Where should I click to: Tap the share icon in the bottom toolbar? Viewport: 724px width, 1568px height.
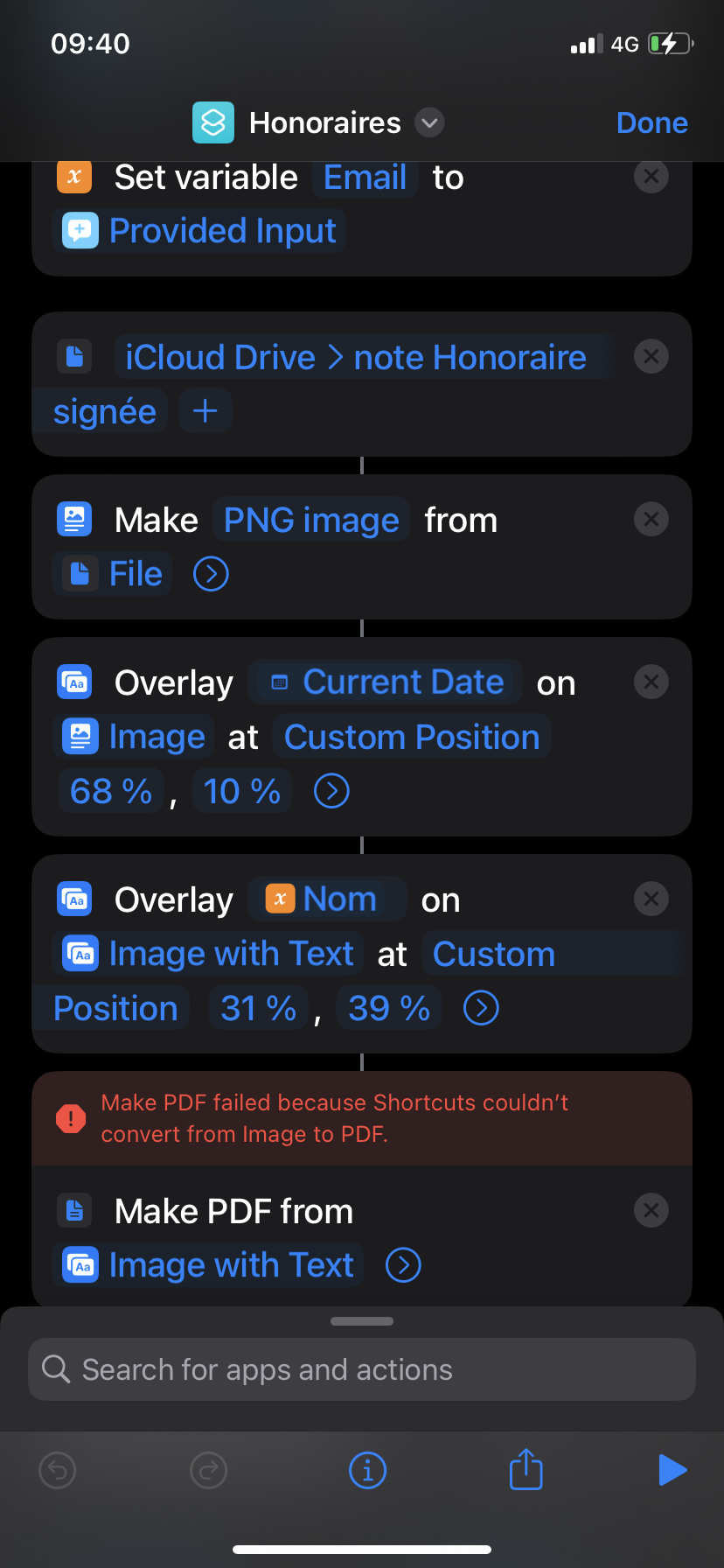(x=526, y=1469)
